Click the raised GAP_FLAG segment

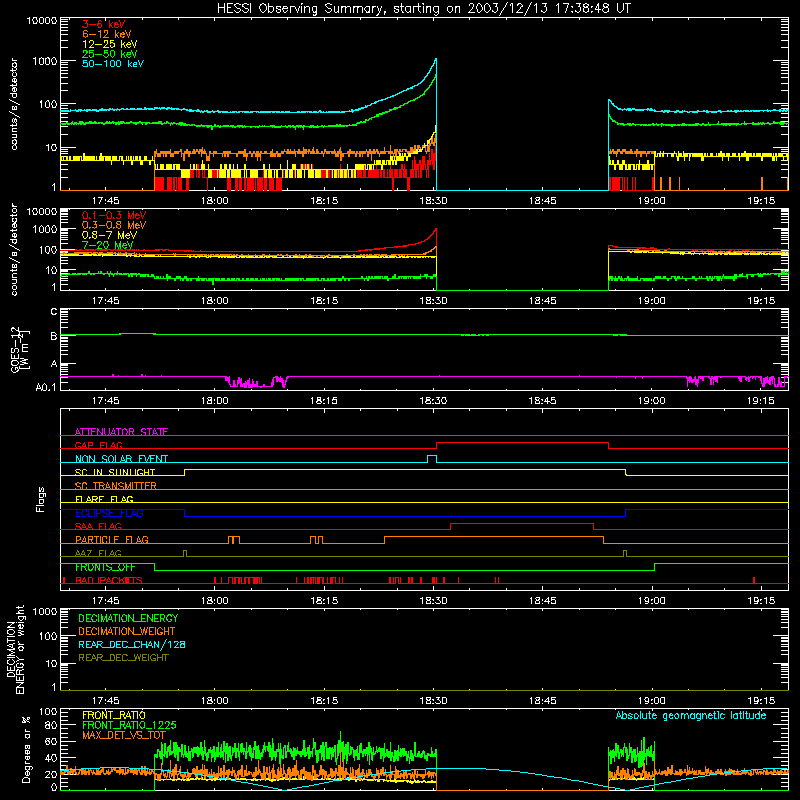point(522,443)
